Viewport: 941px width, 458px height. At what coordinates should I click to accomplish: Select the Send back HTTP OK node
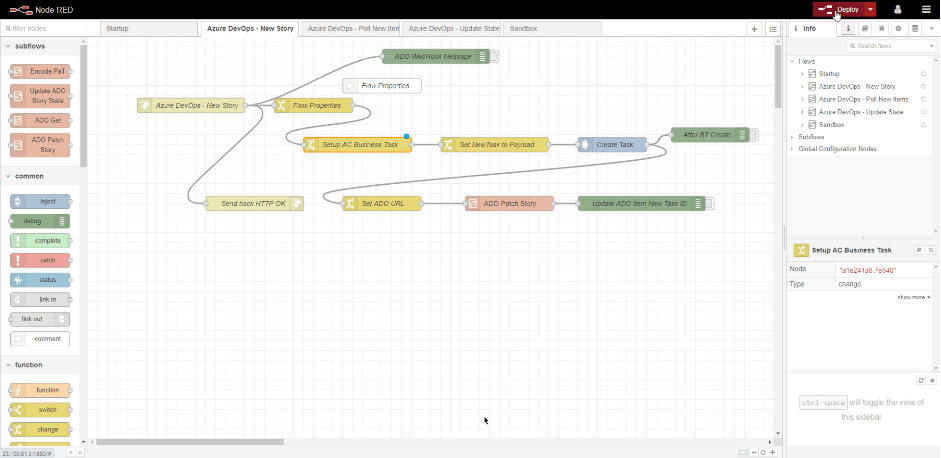(254, 203)
